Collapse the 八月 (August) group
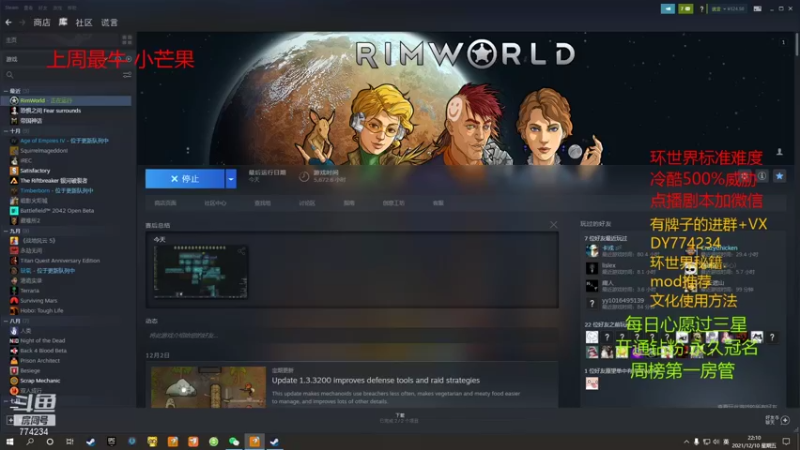This screenshot has width=800, height=450. click(x=6, y=321)
